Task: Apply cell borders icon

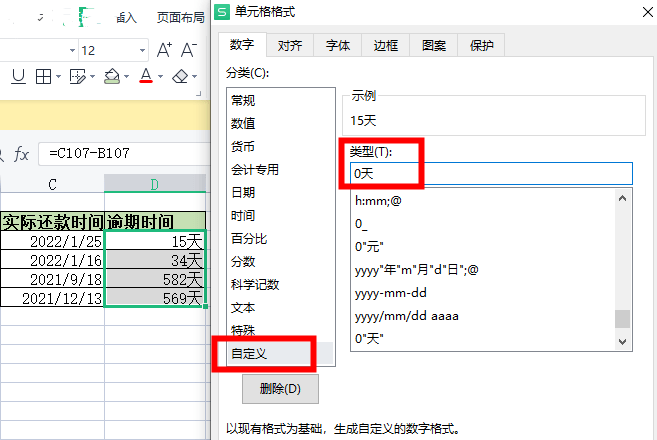Action: coord(43,76)
